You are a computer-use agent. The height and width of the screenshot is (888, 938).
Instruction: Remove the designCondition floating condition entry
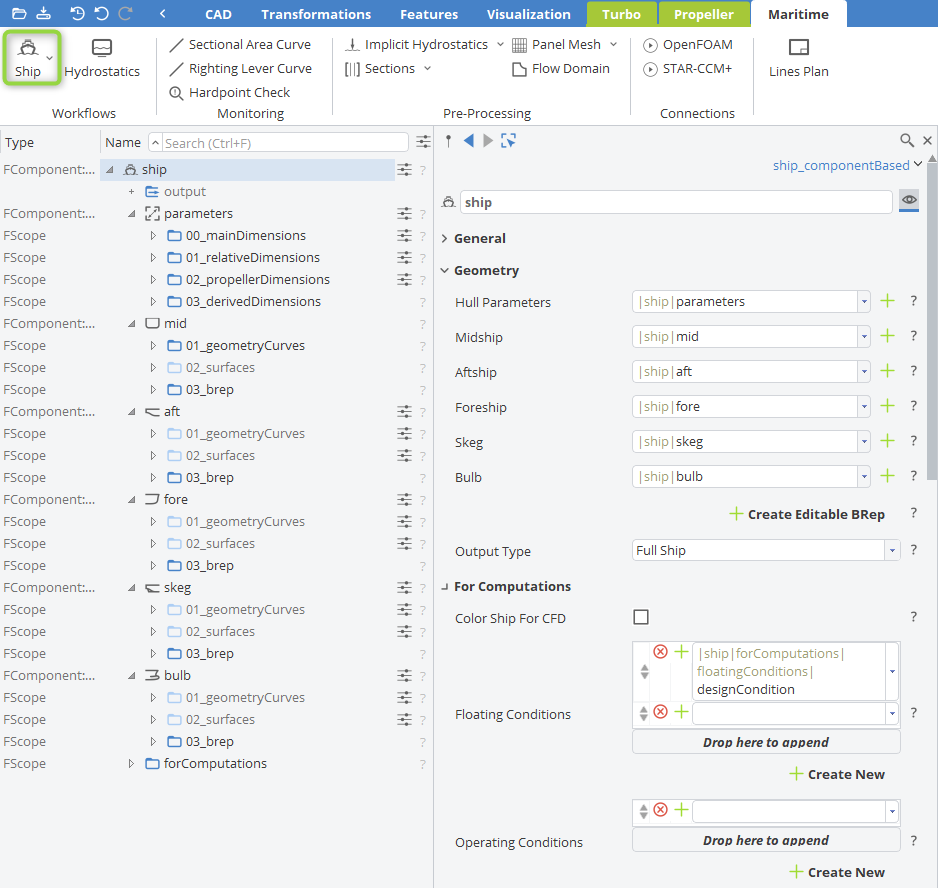point(660,652)
